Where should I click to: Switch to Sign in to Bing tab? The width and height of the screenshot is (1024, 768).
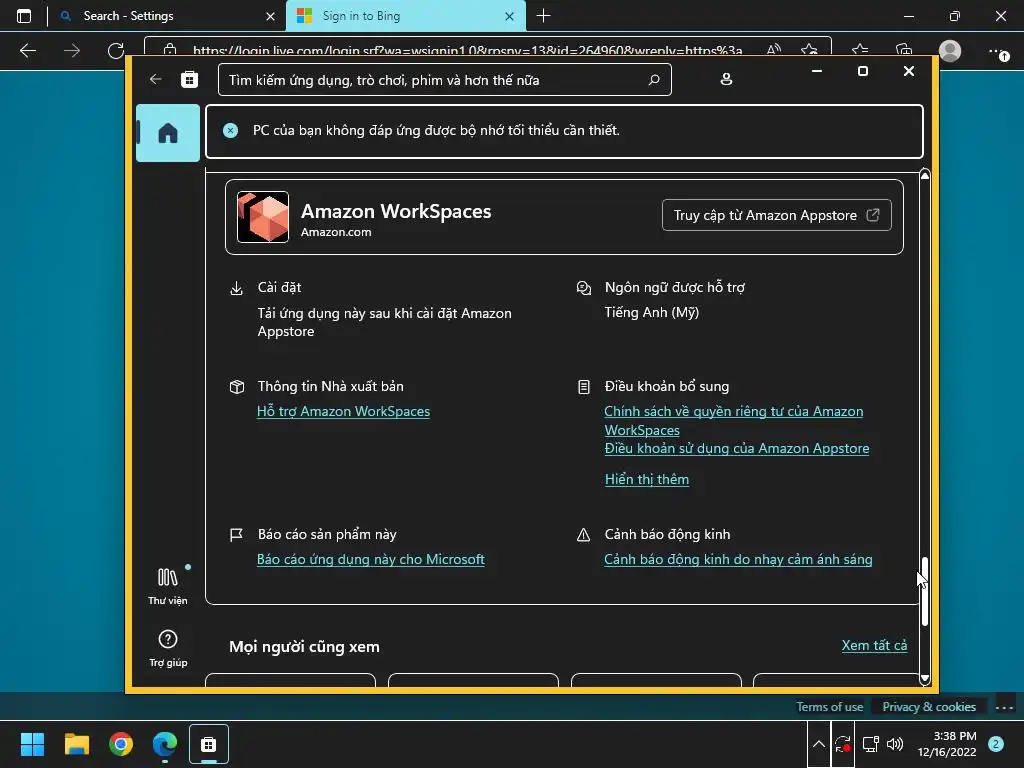[405, 16]
